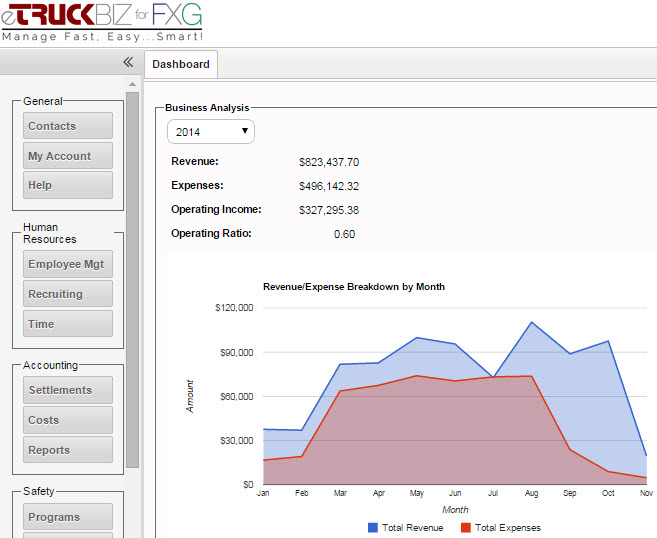Click the Revenue value $823,437.70
Image resolution: width=657 pixels, height=538 pixels.
tap(329, 162)
